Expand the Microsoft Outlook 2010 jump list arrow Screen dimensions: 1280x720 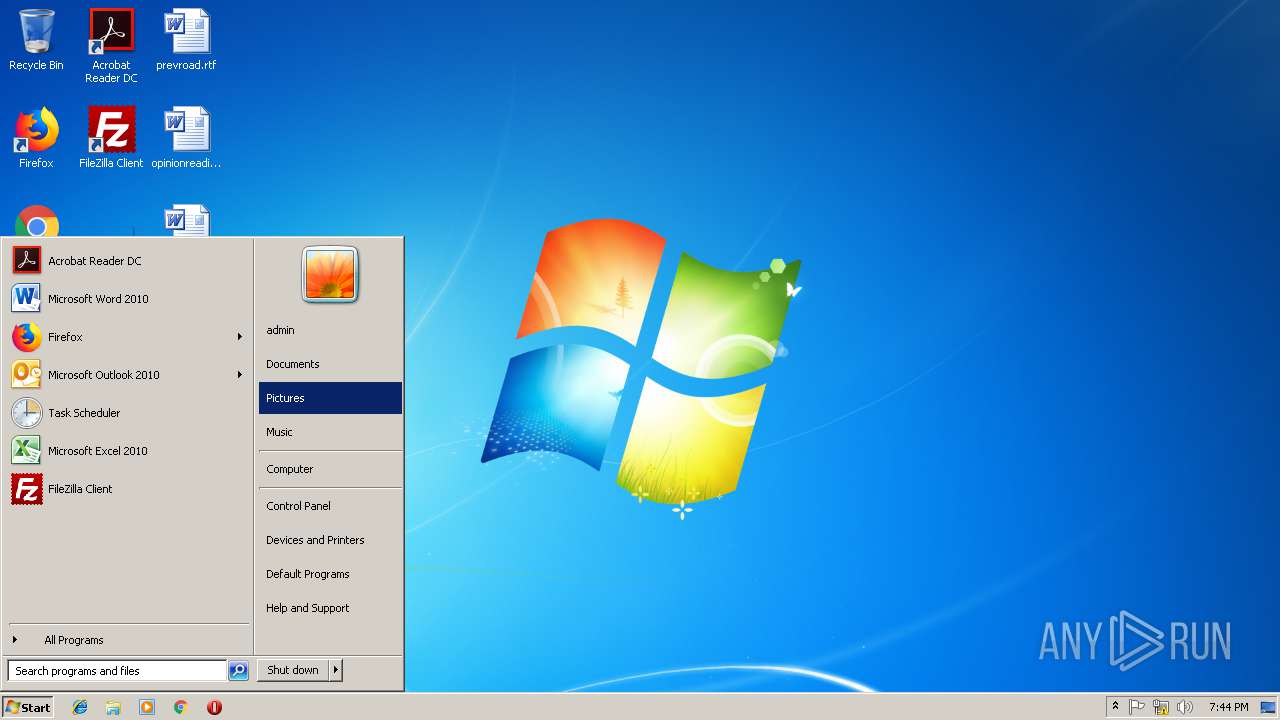pos(240,375)
